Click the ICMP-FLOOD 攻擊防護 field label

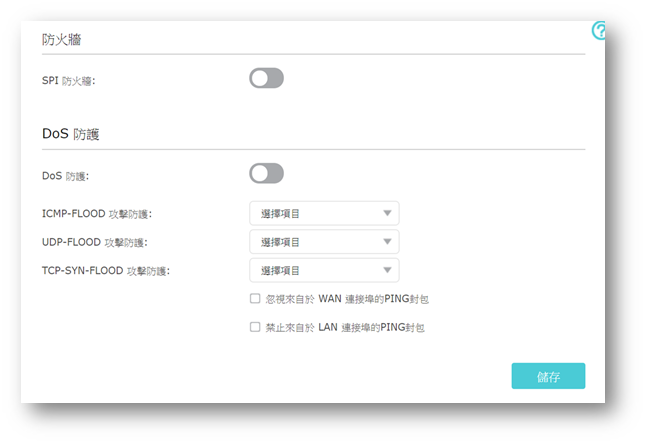[96, 214]
